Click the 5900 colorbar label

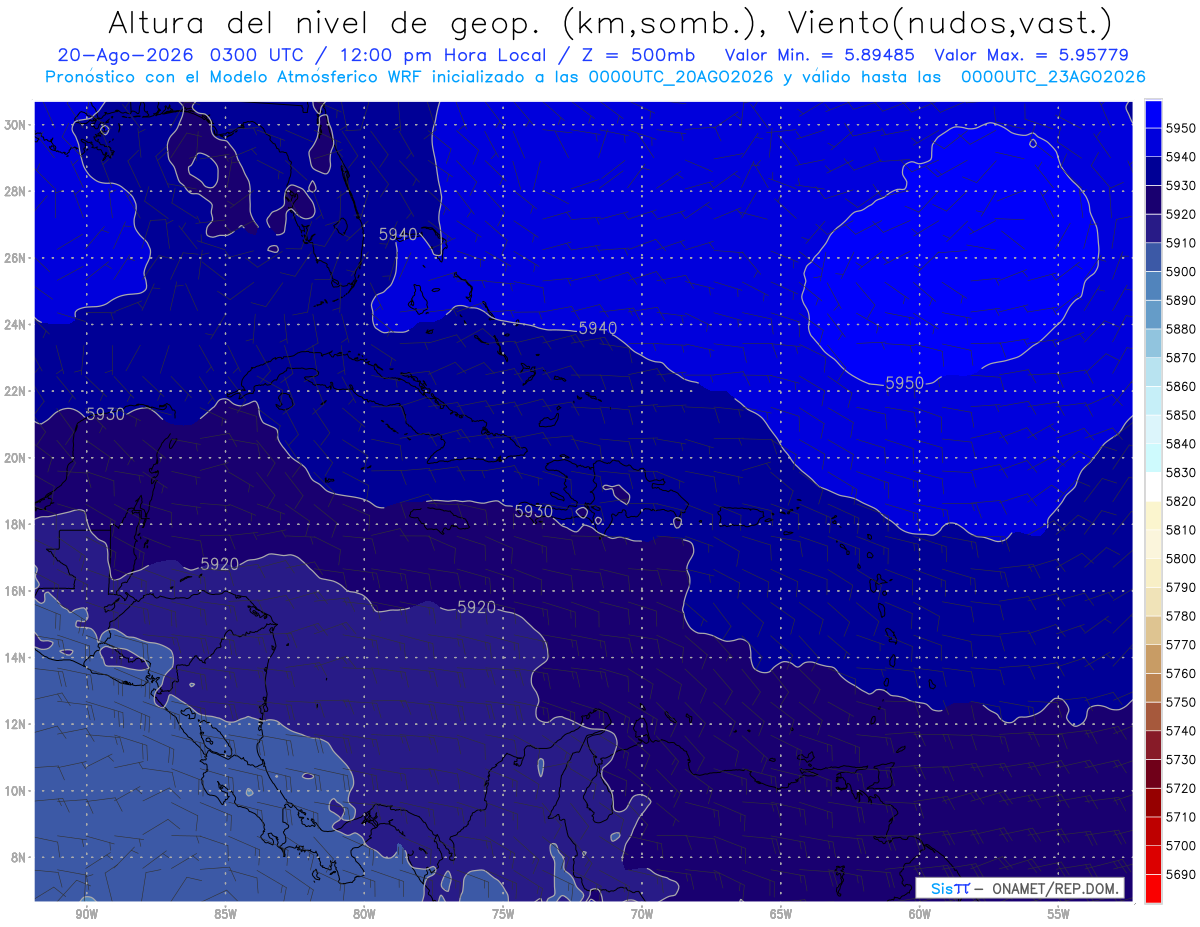[1181, 271]
